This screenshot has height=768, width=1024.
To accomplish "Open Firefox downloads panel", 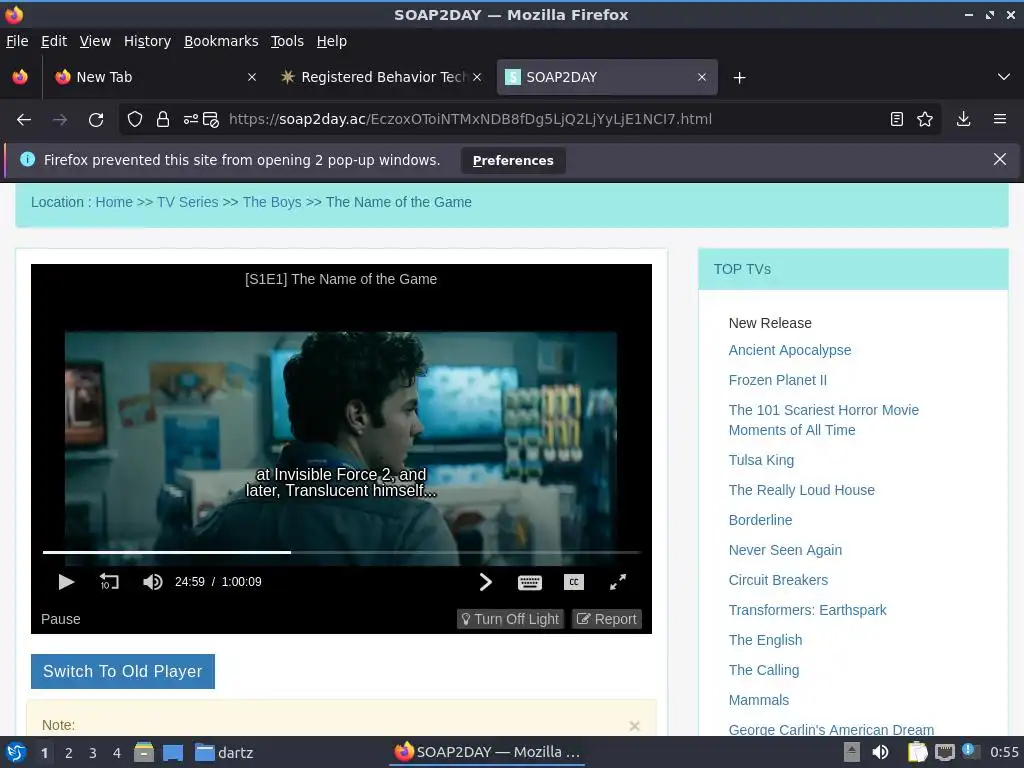I will (x=963, y=120).
